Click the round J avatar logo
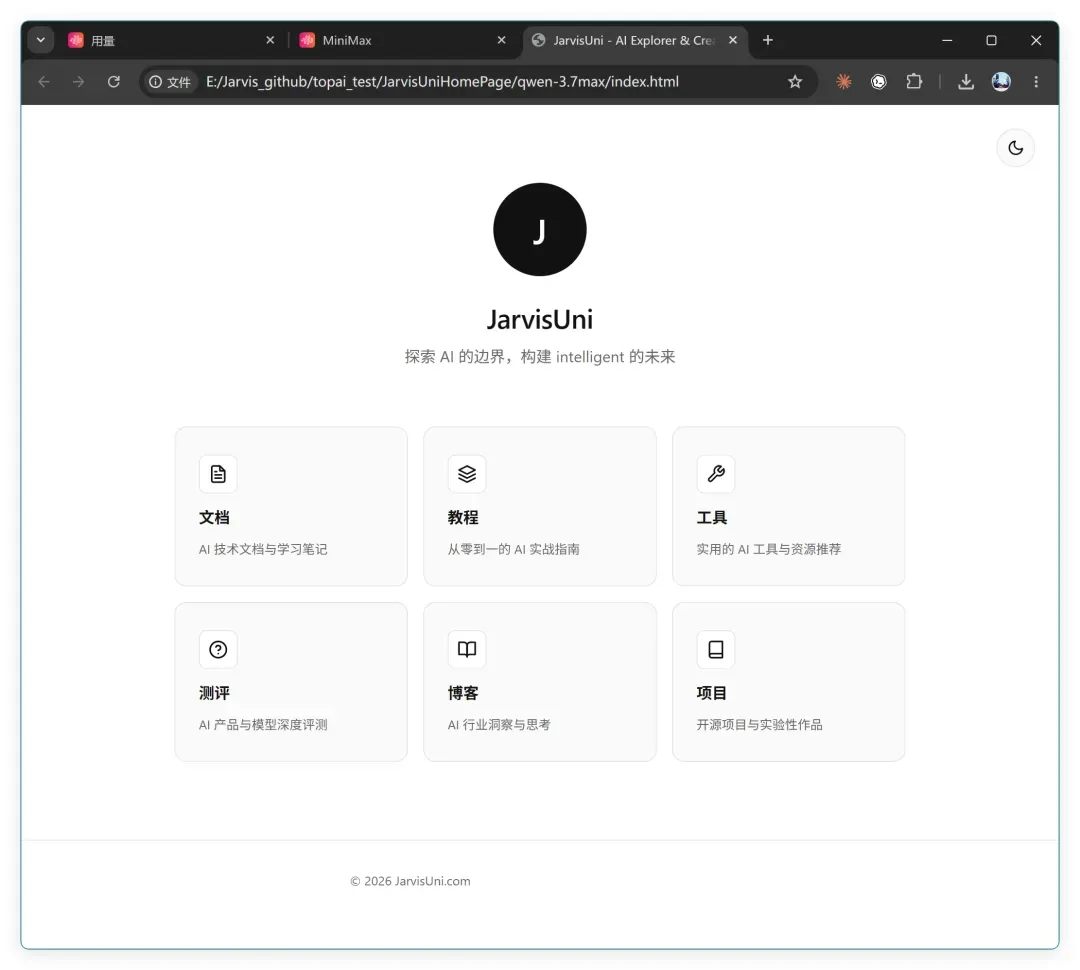The height and width of the screenshot is (970, 1080). tap(539, 229)
